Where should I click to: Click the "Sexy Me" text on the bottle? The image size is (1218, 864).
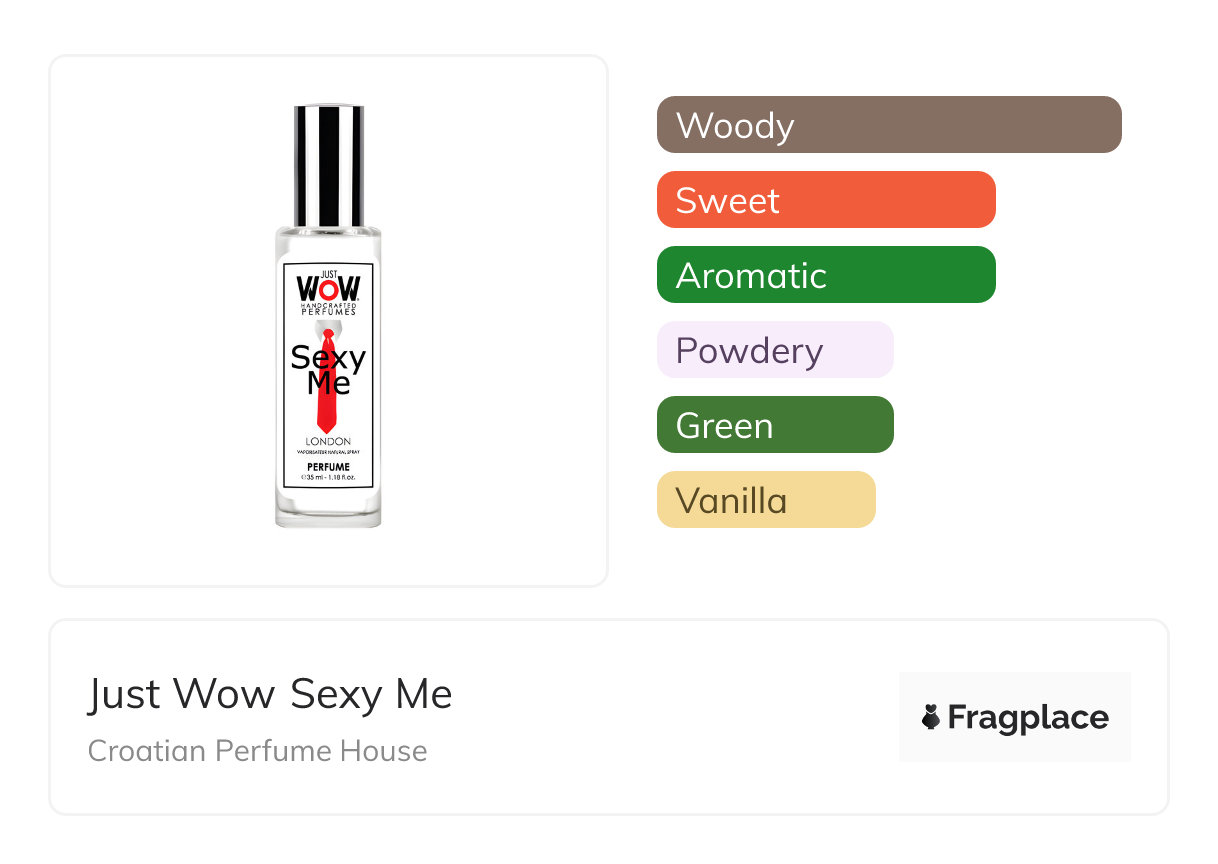click(x=328, y=369)
